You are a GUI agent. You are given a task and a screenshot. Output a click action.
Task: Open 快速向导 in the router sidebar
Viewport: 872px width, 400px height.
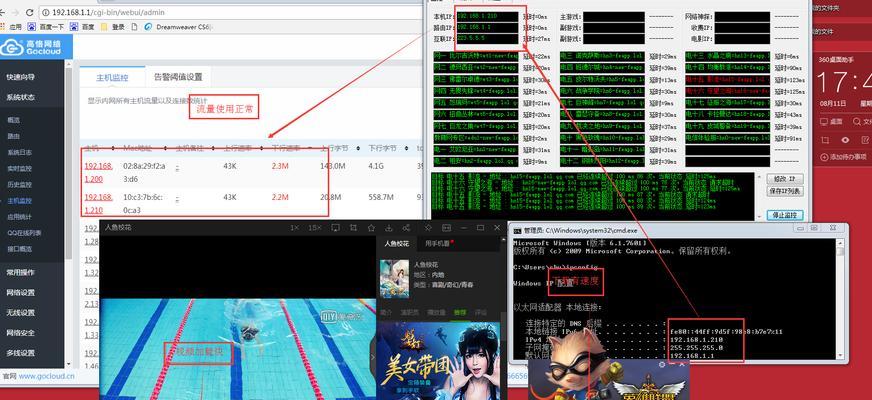(21, 77)
